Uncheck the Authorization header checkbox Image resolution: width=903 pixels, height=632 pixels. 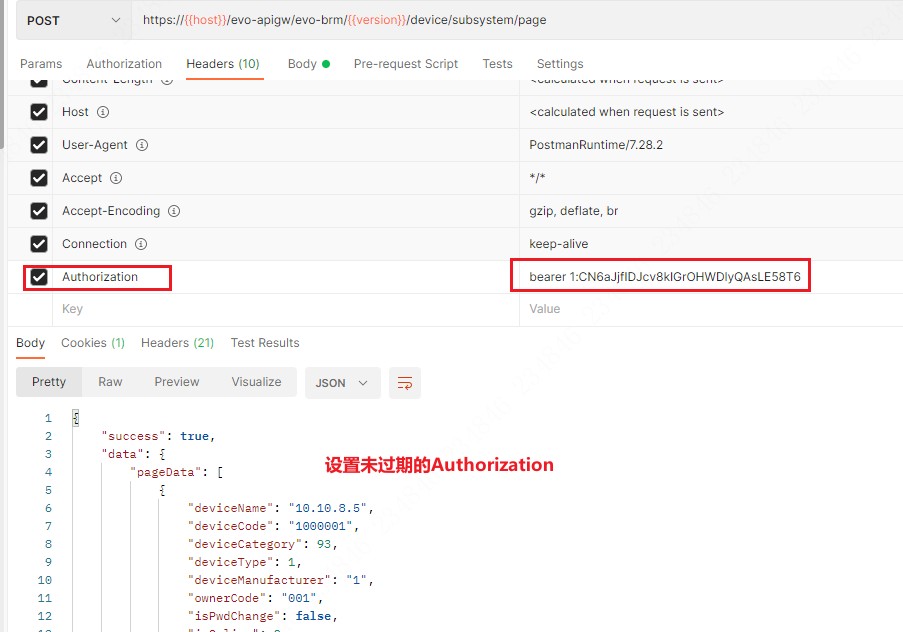39,277
